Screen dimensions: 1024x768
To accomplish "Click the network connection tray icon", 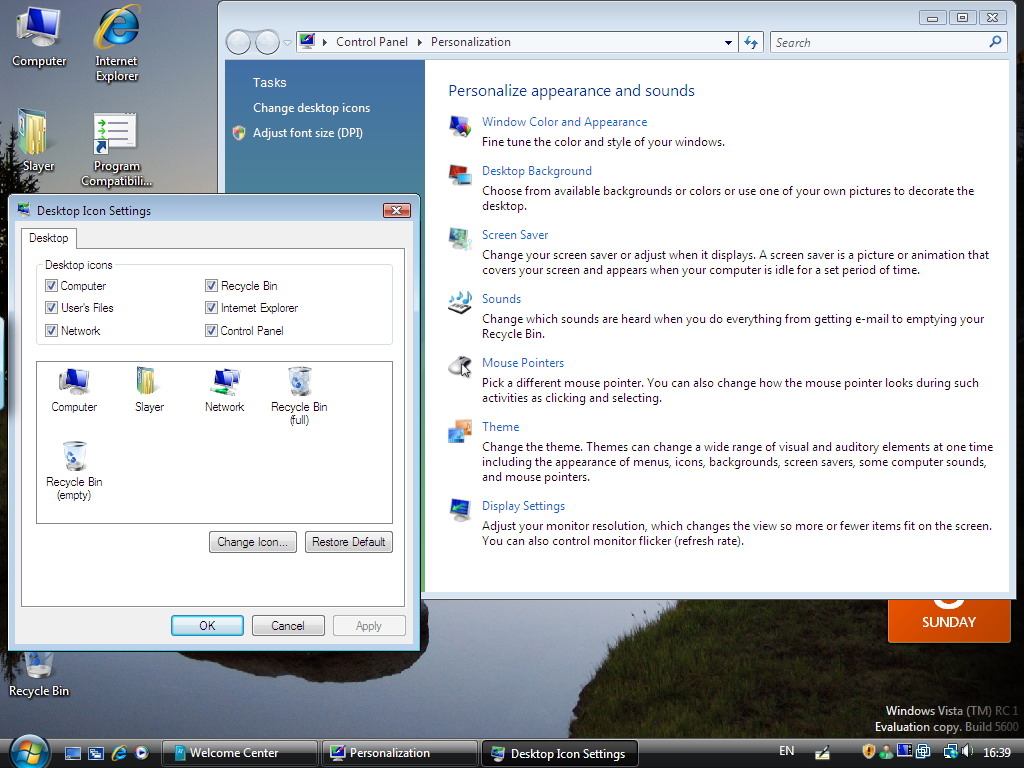I will 950,752.
